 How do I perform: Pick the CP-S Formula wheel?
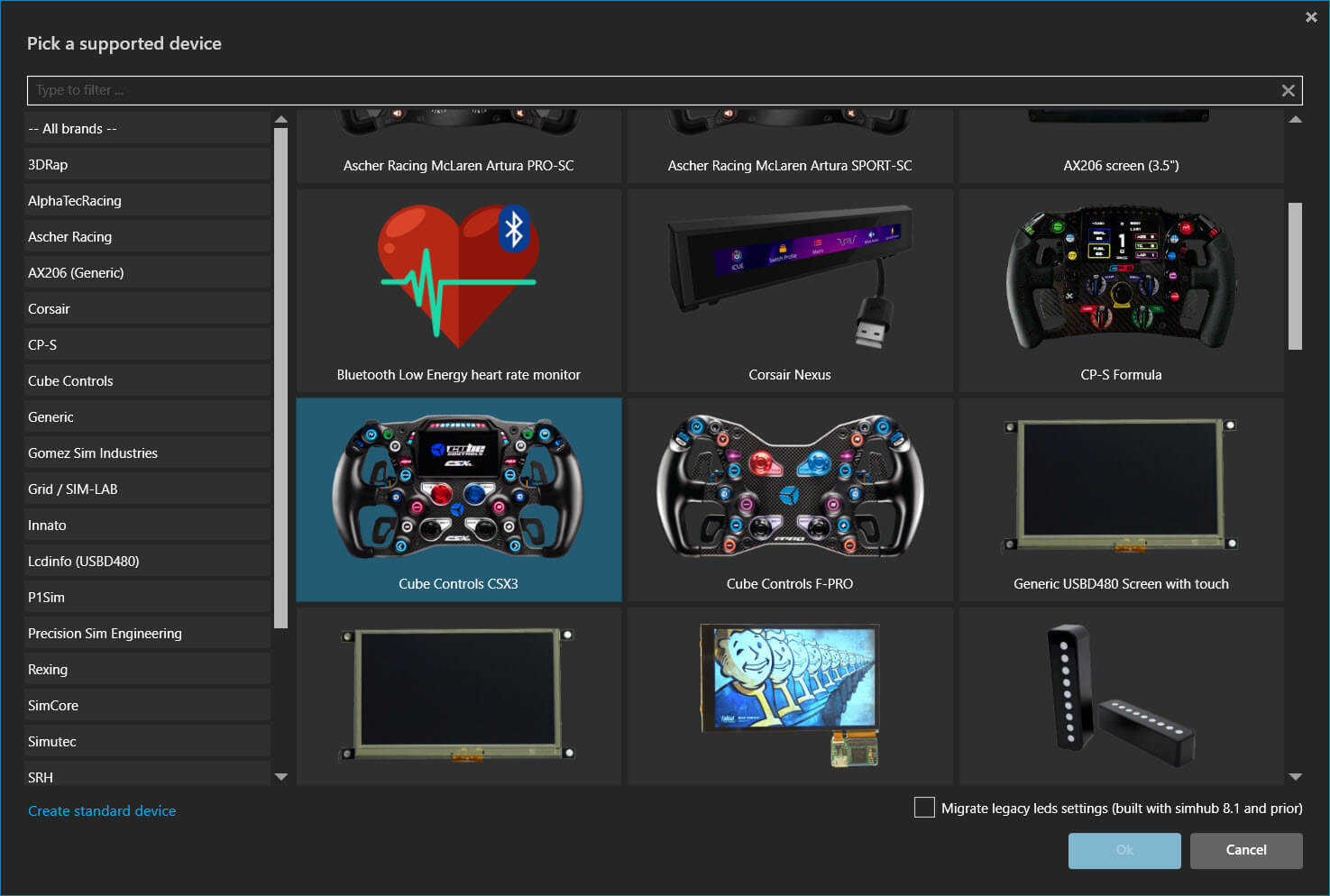(x=1120, y=288)
